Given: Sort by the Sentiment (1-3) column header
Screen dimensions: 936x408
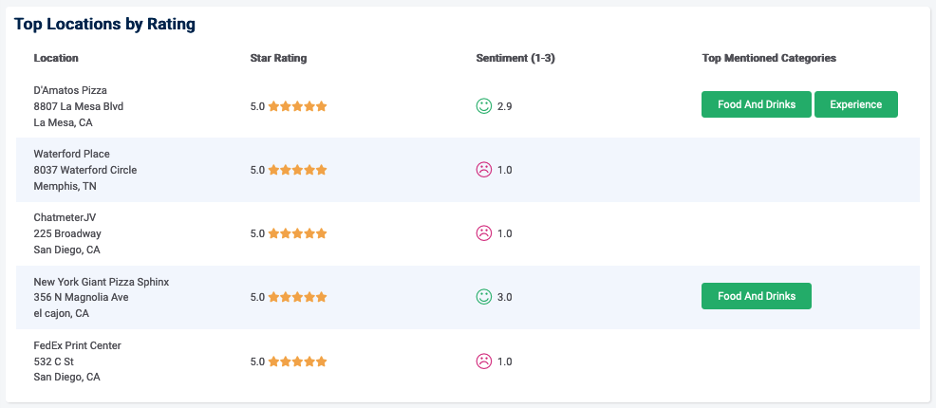Looking at the screenshot, I should 515,58.
